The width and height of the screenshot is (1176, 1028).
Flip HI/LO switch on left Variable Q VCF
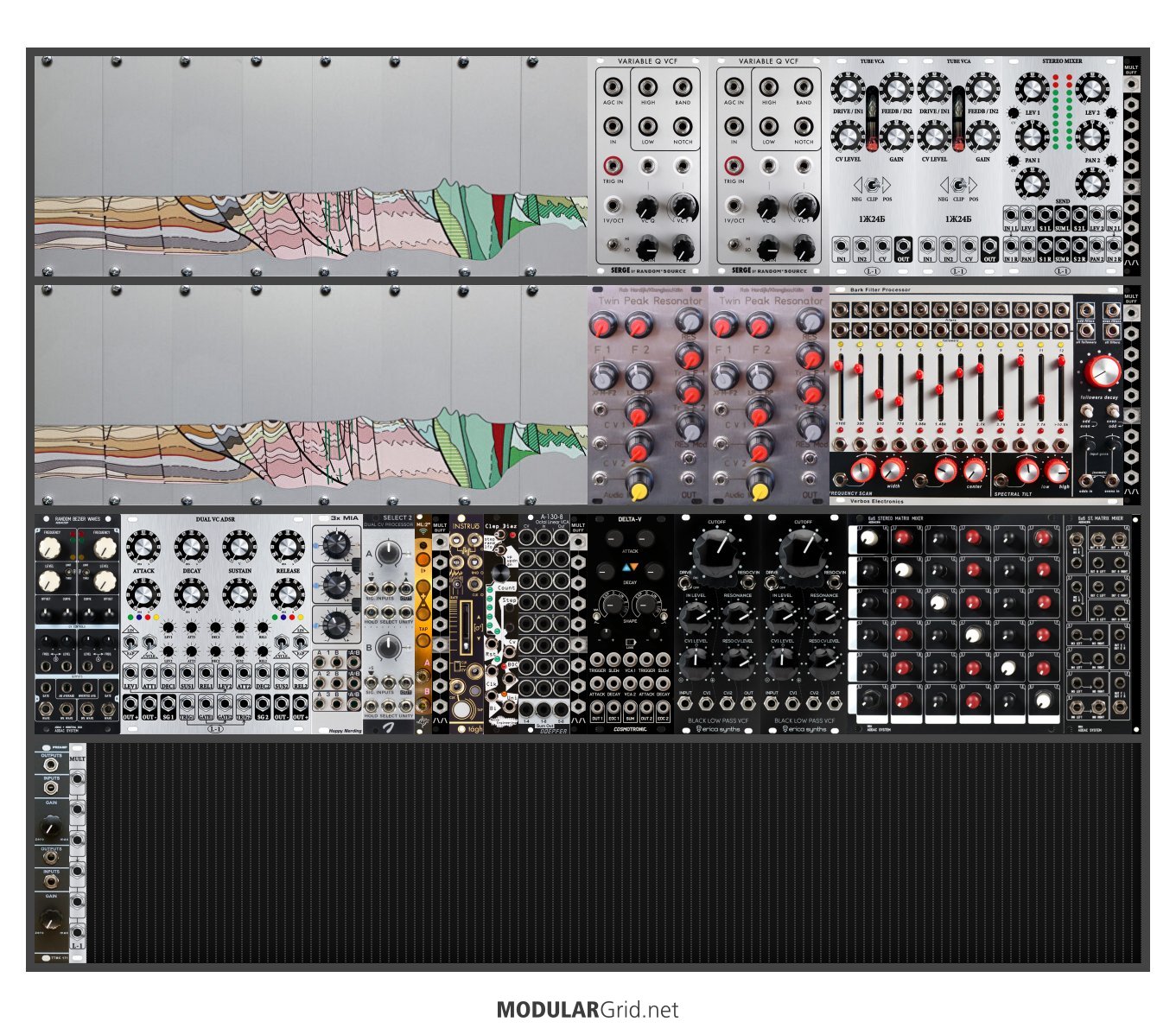coord(613,245)
